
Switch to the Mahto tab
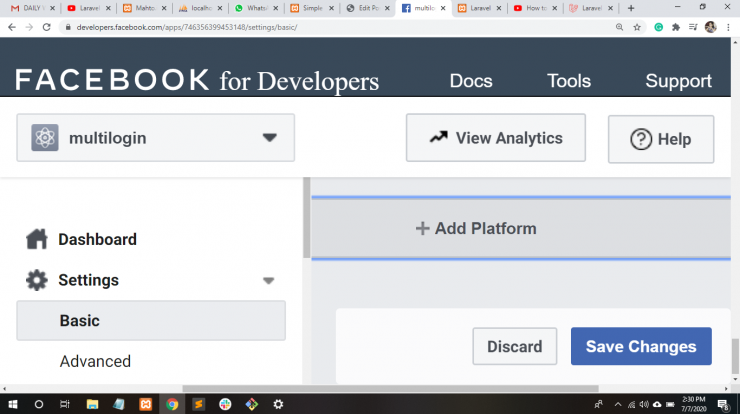pyautogui.click(x=145, y=8)
